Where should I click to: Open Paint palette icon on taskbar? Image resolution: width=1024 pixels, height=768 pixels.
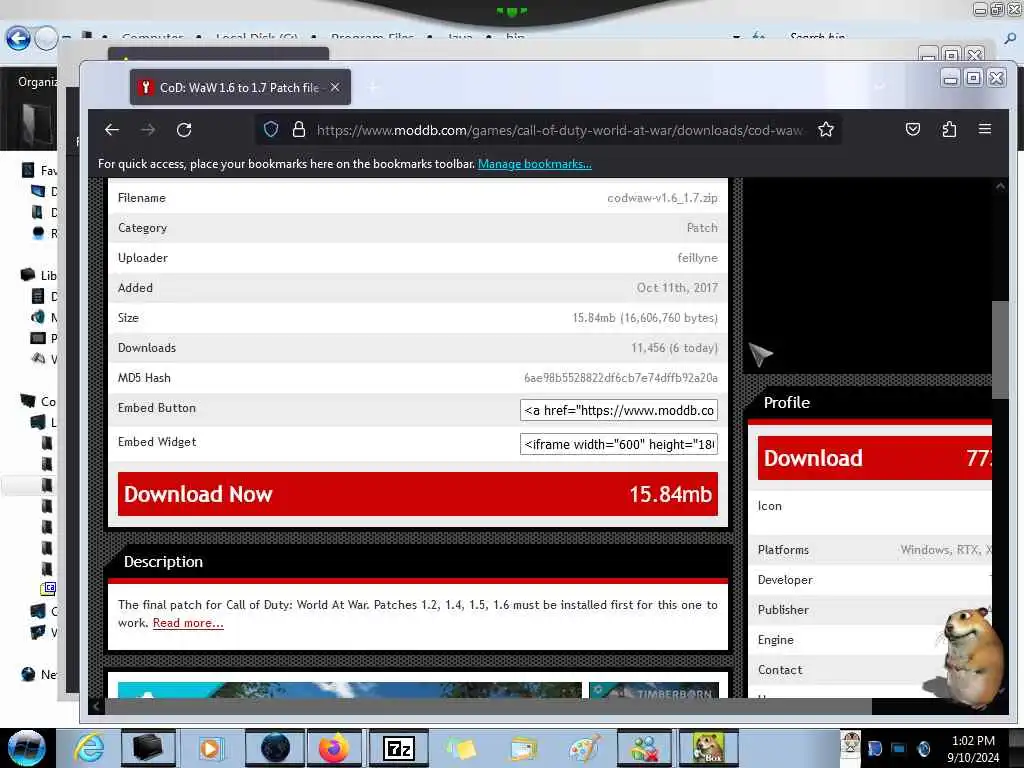[x=584, y=748]
